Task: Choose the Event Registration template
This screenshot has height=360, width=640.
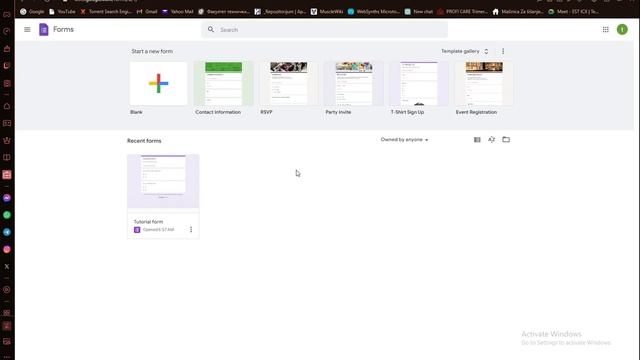Action: (x=484, y=83)
